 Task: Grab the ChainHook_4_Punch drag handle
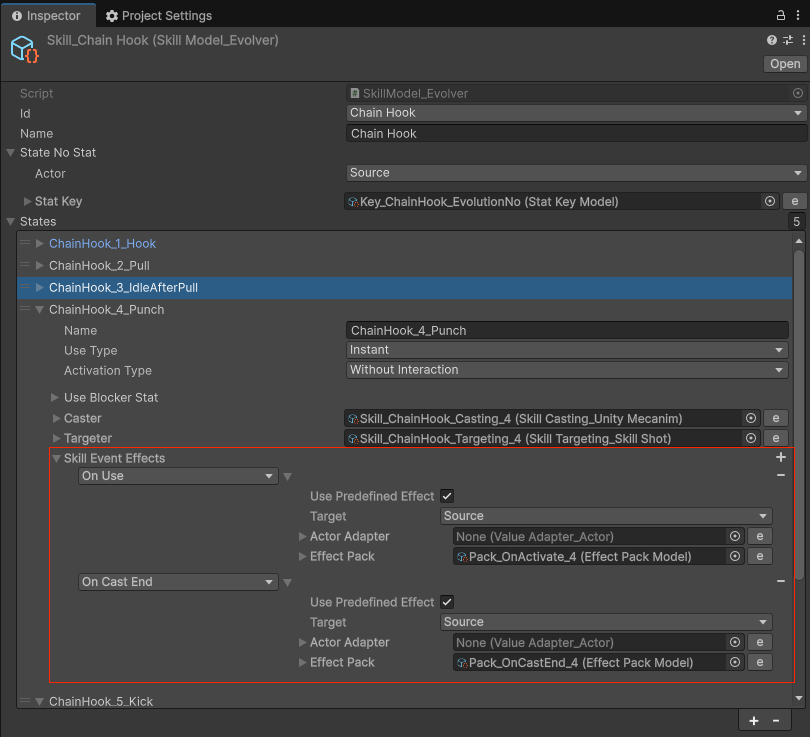pyautogui.click(x=25, y=309)
